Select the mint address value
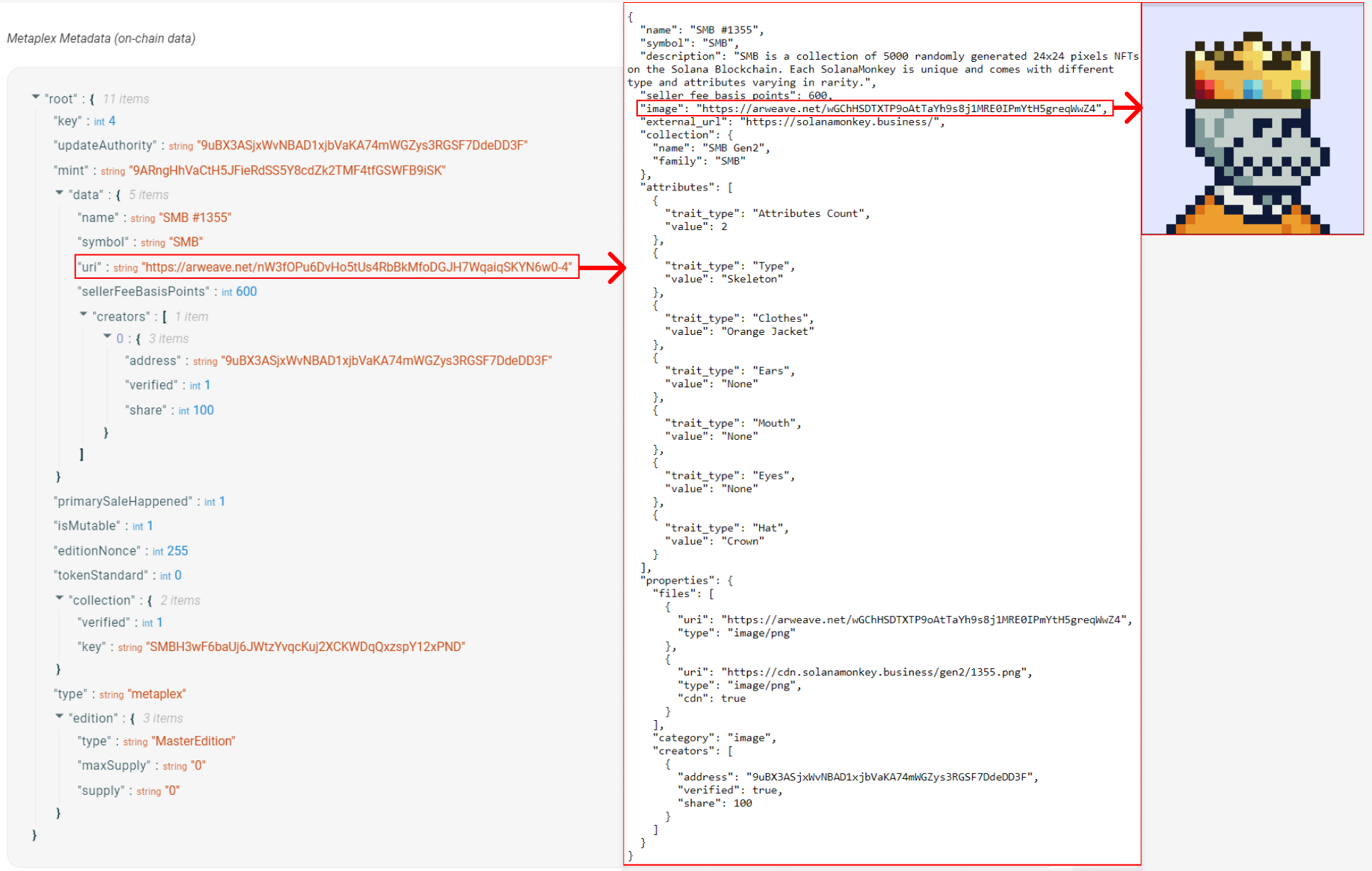Viewport: 1372px width, 871px height. click(x=287, y=170)
